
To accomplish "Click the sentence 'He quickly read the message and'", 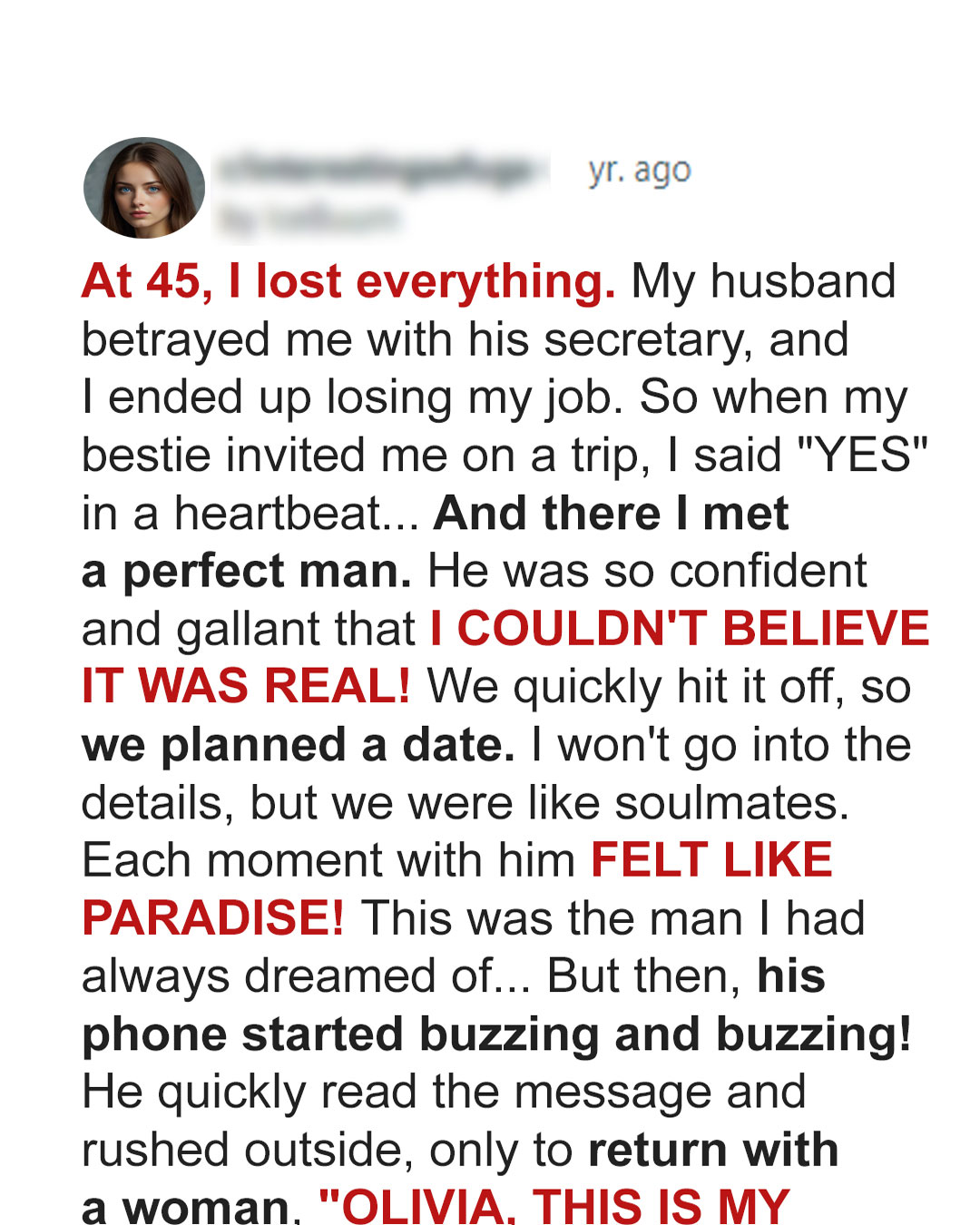I will click(x=444, y=1093).
